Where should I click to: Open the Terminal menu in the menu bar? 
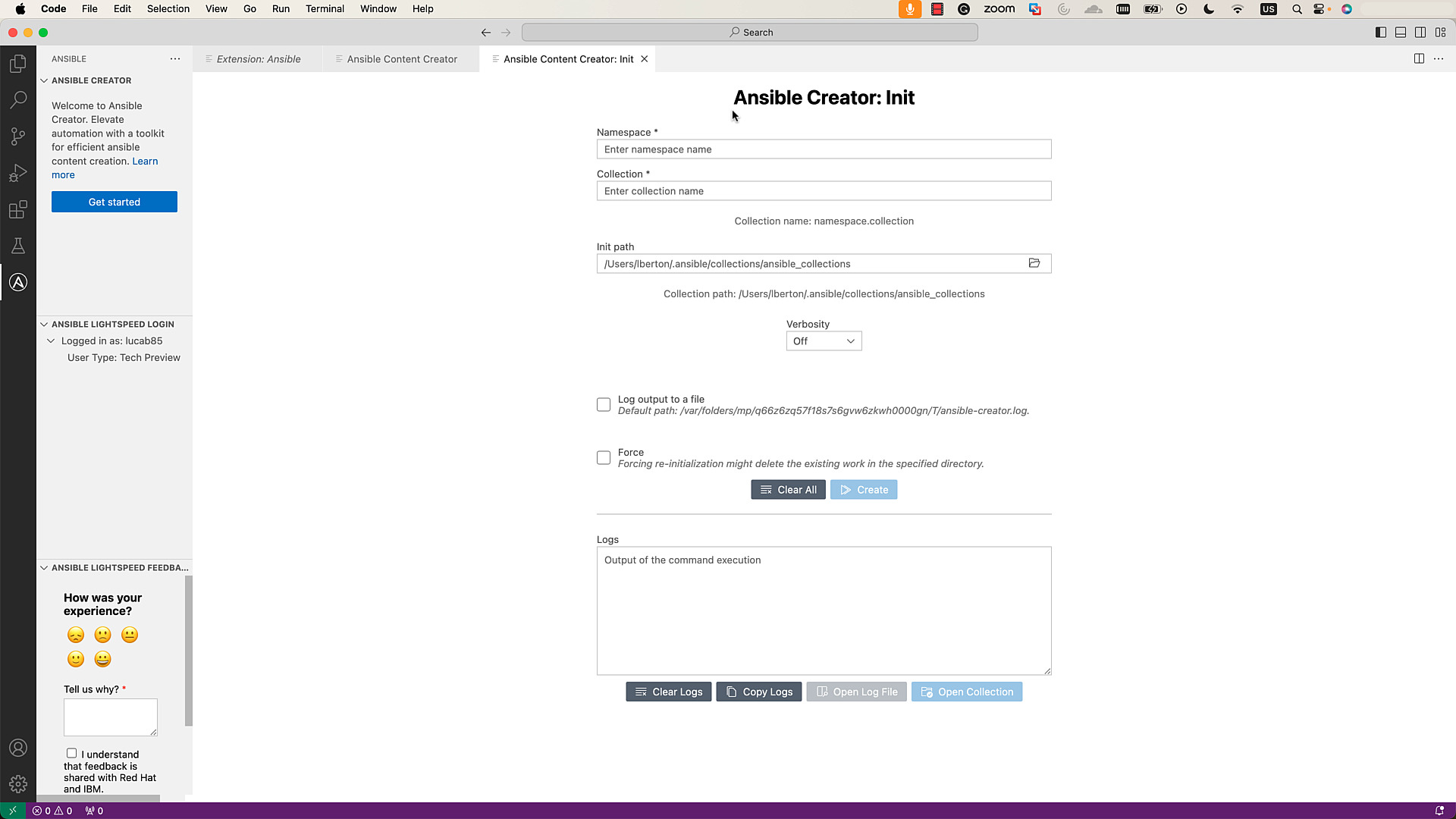click(x=325, y=8)
